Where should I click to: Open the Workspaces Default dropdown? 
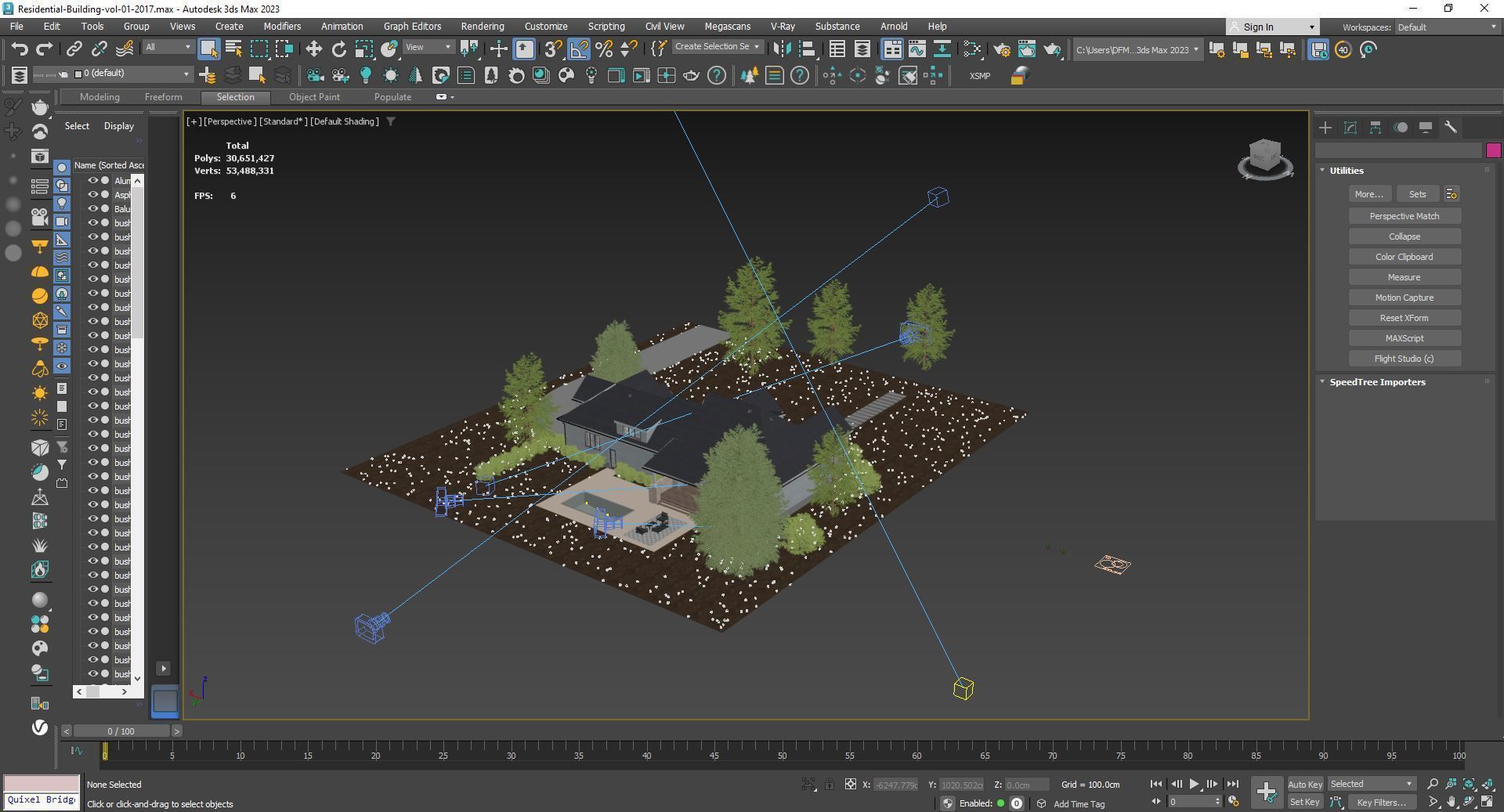pyautogui.click(x=1446, y=27)
